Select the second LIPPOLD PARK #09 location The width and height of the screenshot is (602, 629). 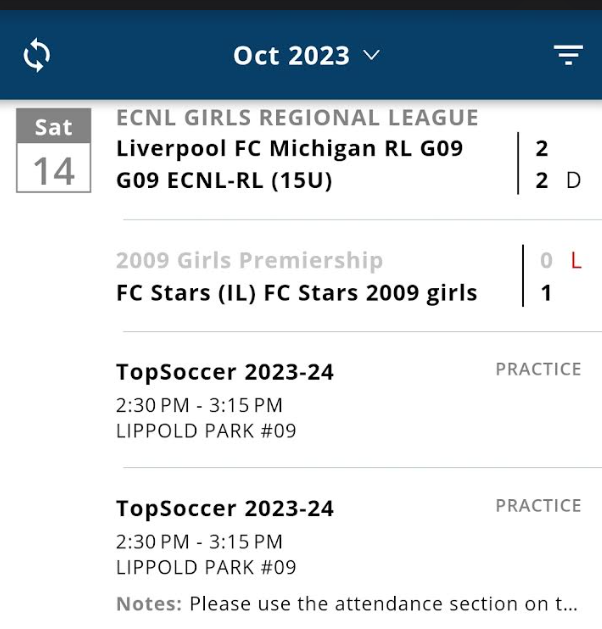point(206,568)
